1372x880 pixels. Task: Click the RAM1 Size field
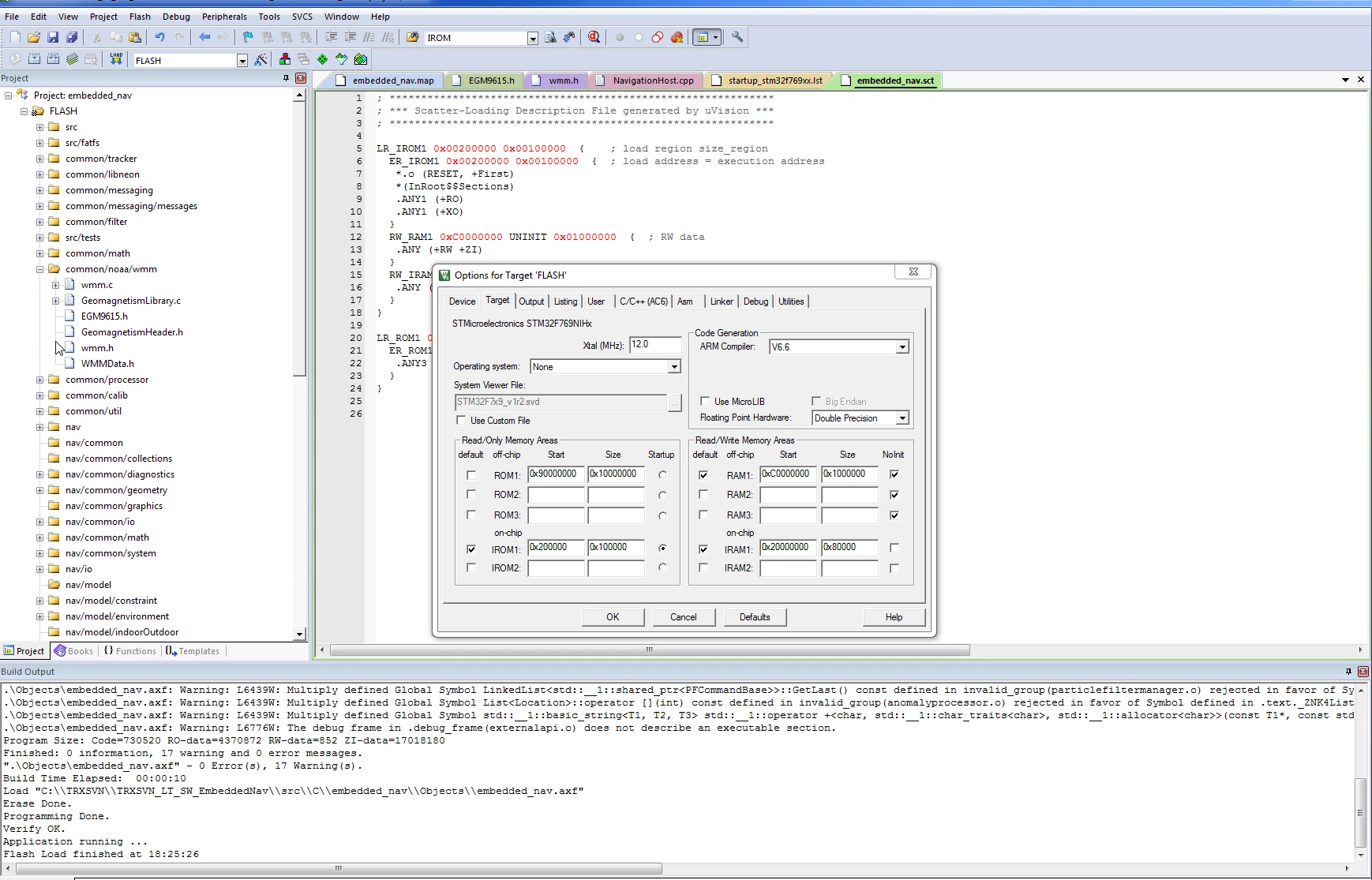(x=850, y=474)
